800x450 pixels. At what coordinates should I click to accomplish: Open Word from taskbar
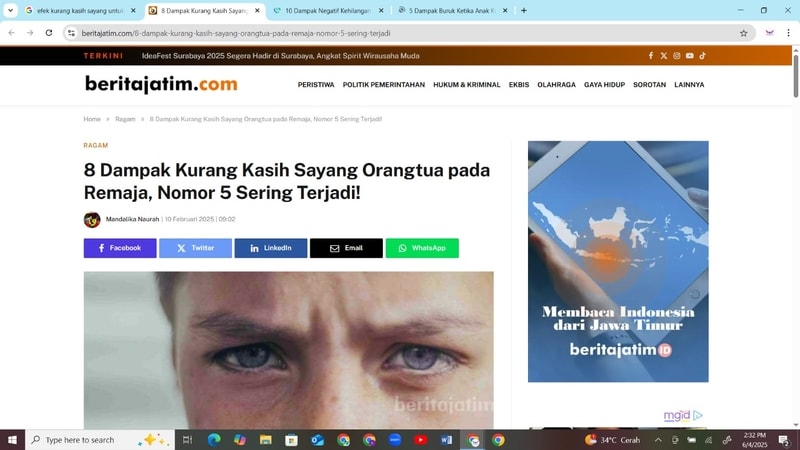point(446,440)
